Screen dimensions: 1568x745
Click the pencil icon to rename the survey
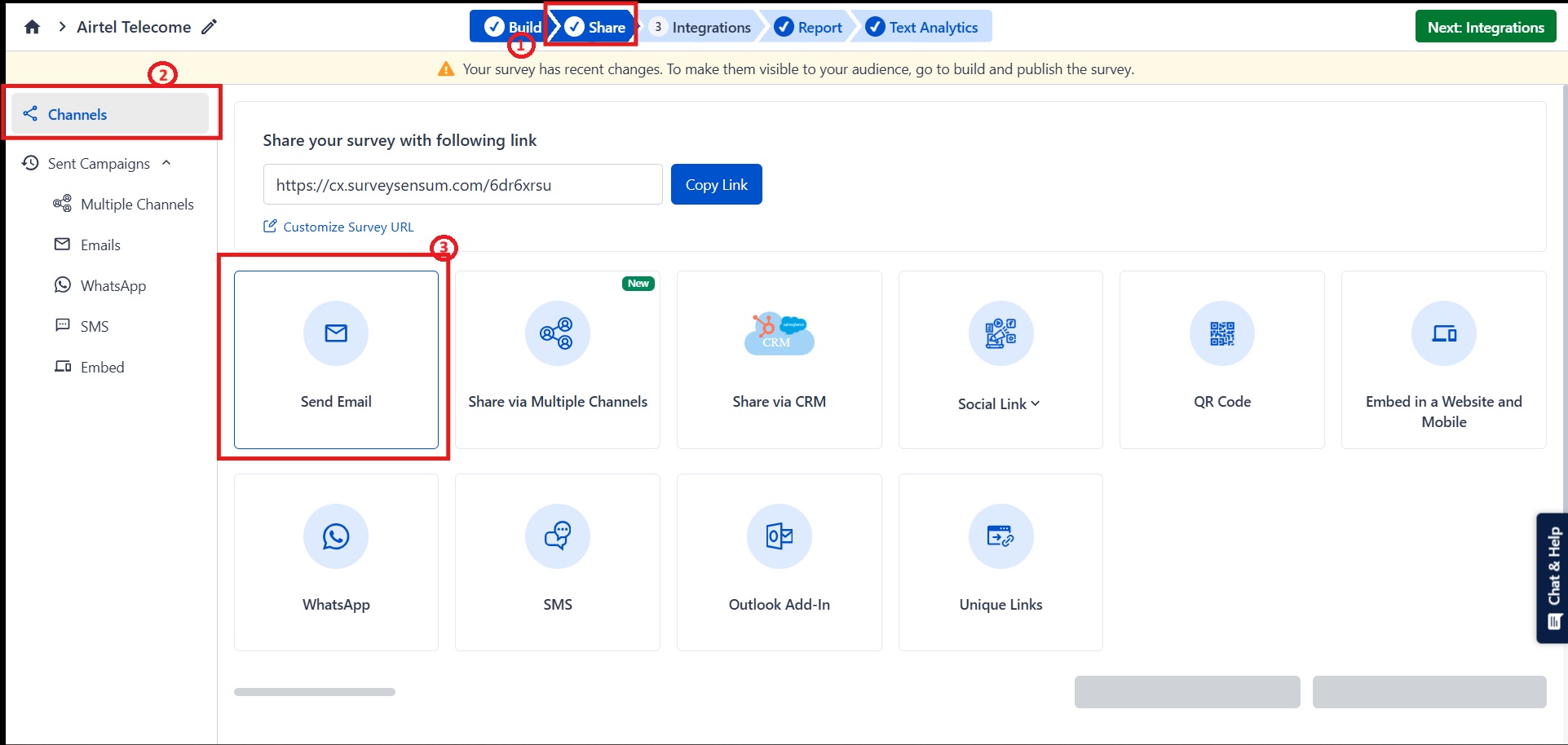click(210, 27)
